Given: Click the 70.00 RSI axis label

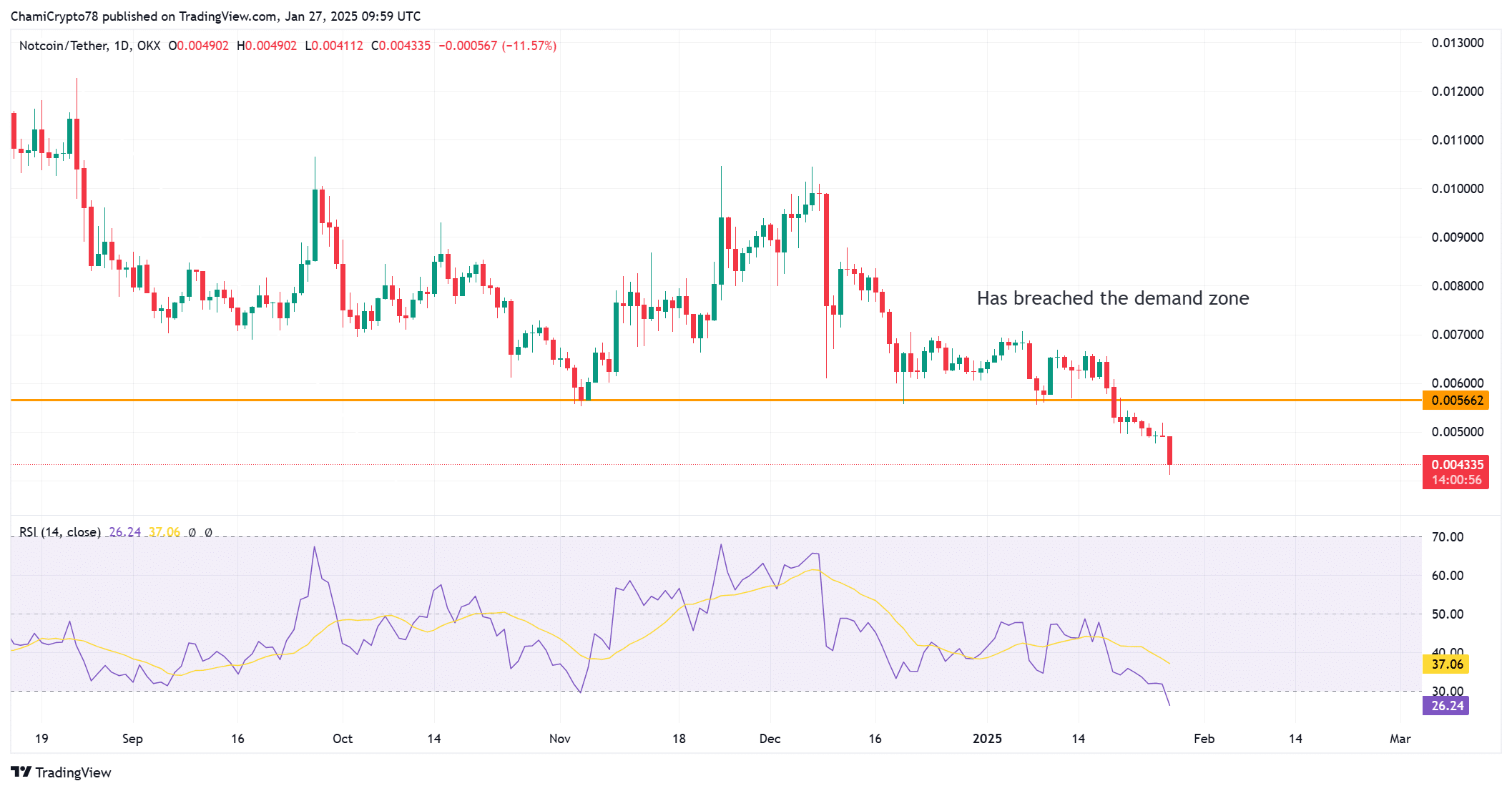Looking at the screenshot, I should point(1448,537).
